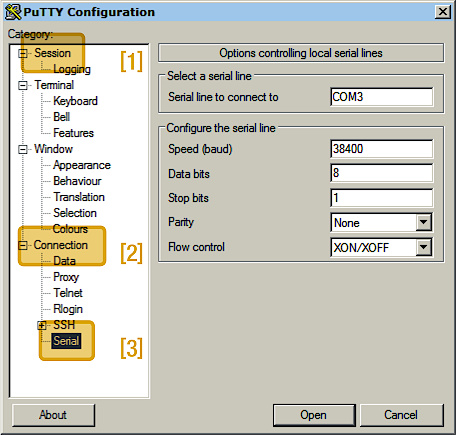Click the Stop bits field
The width and height of the screenshot is (456, 435).
[382, 198]
